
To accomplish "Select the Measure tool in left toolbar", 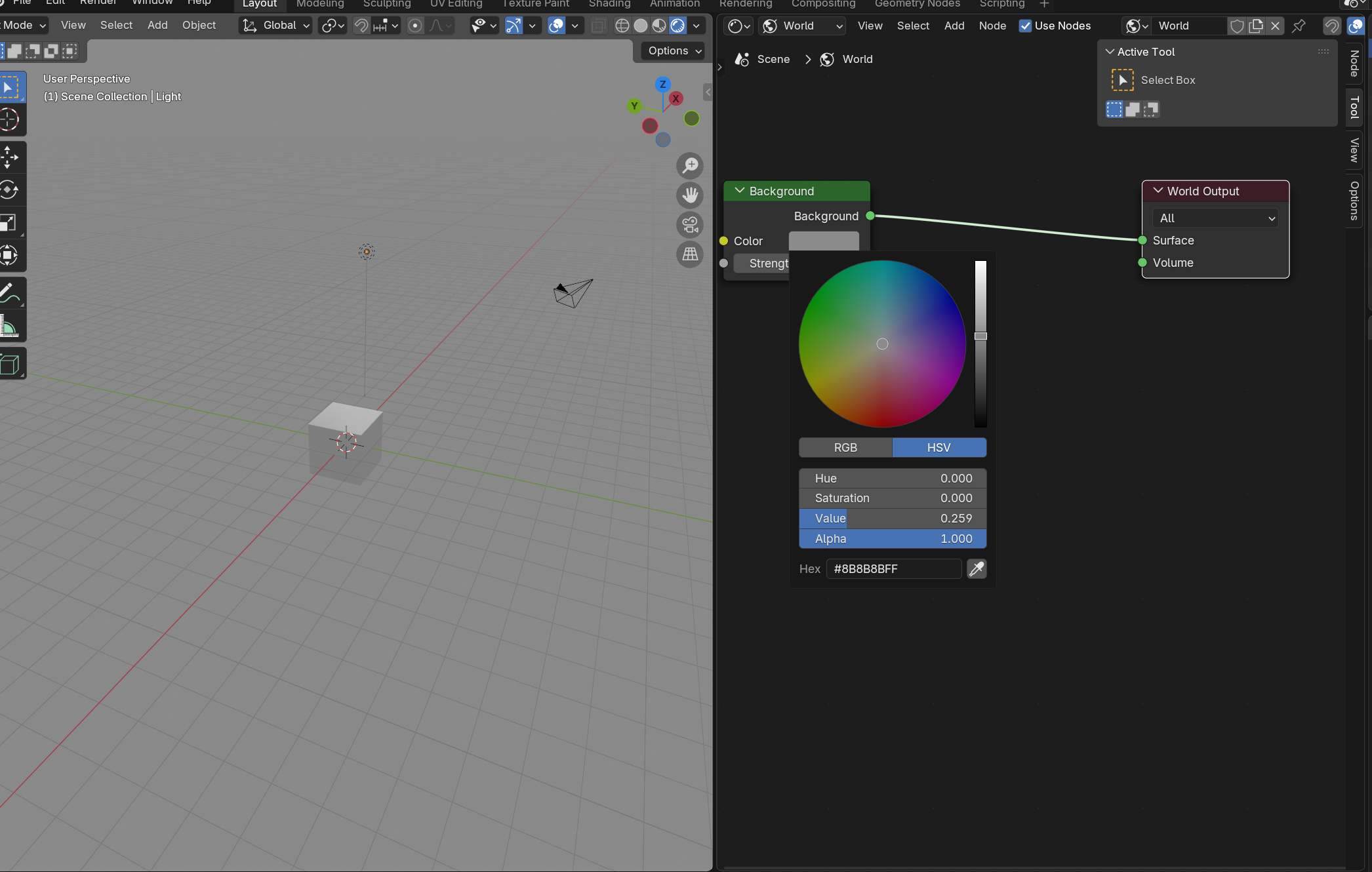I will click(9, 327).
